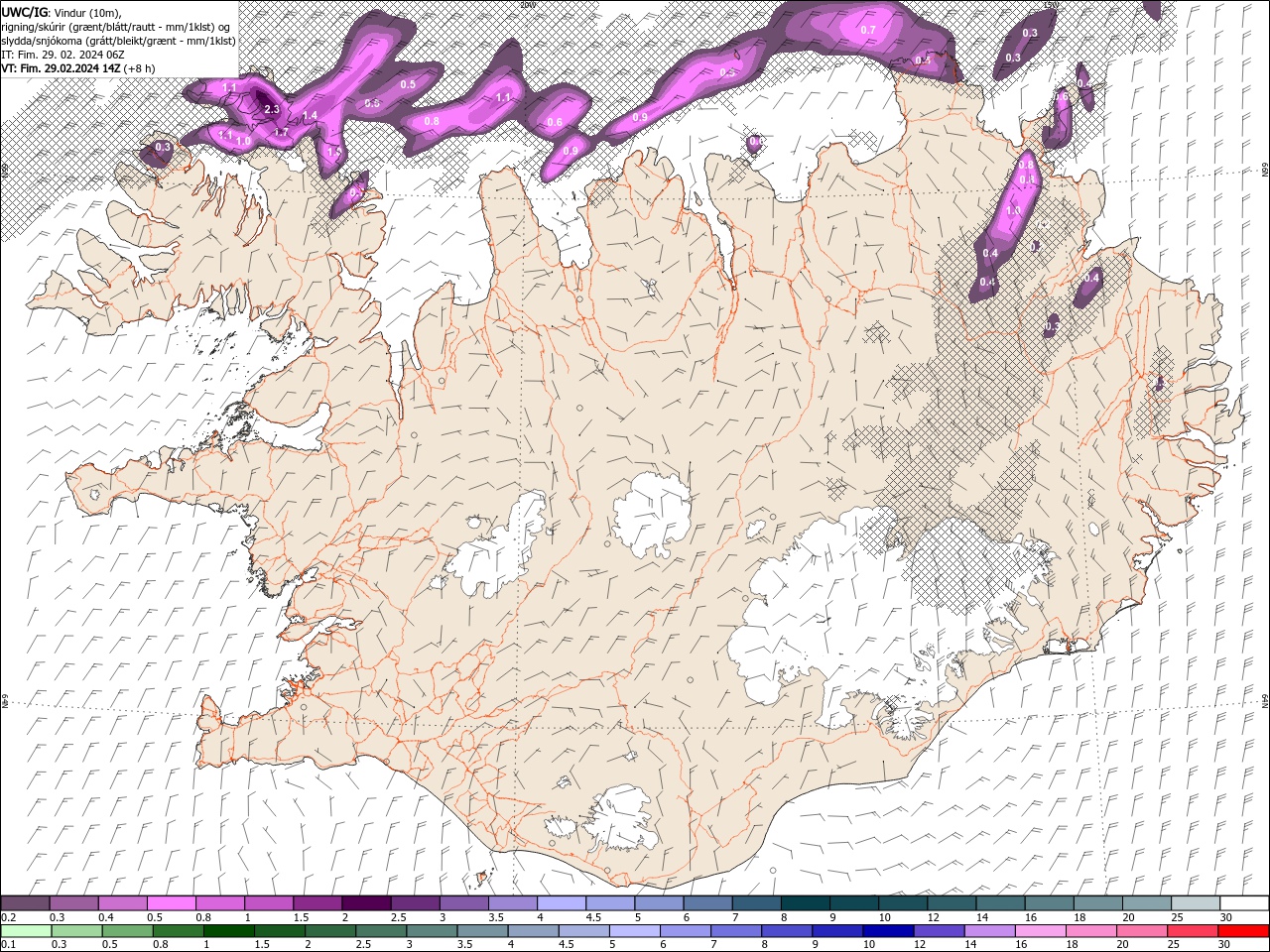Image resolution: width=1270 pixels, height=952 pixels.
Task: Select the 'slydda/snjókoma' legend description line
Action: (117, 41)
